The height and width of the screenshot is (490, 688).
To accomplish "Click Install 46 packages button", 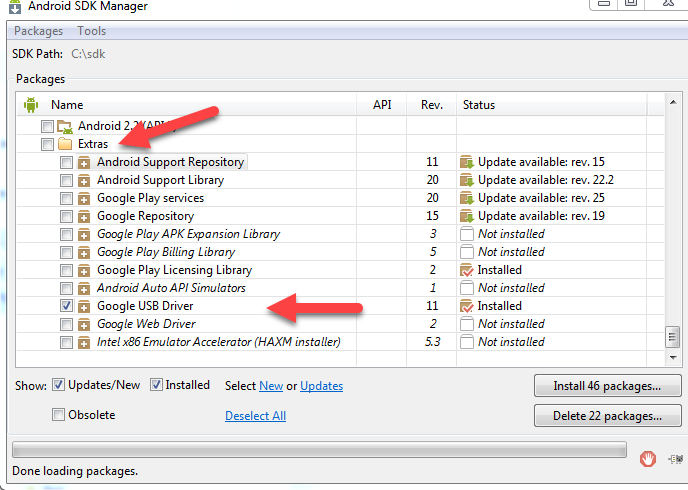I will 607,386.
